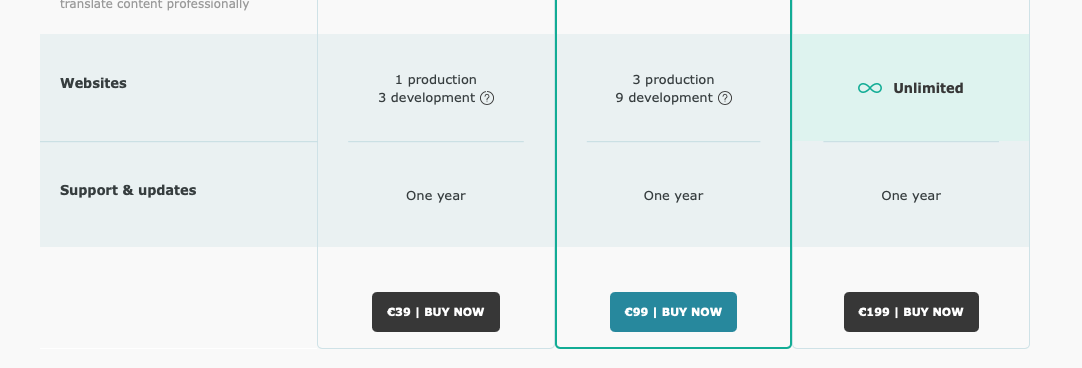1082x368 pixels.
Task: Click the "9 development" text
Action: point(664,98)
